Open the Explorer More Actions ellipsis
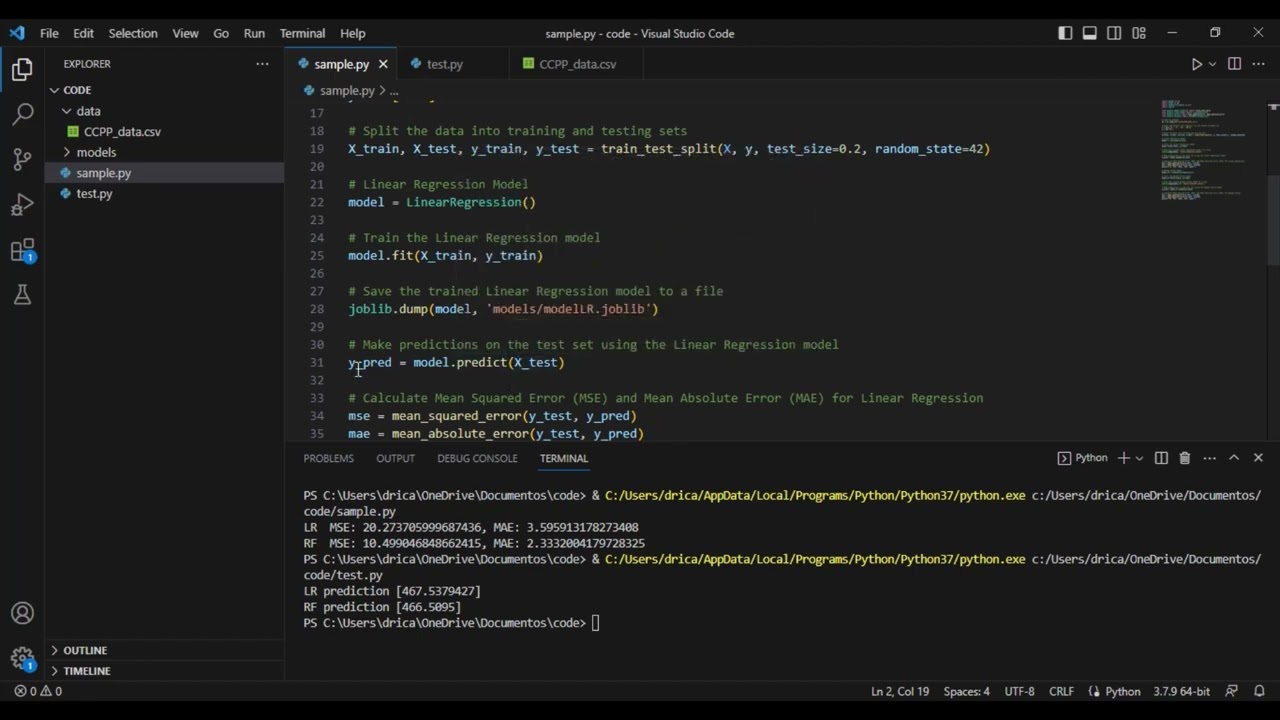The height and width of the screenshot is (720, 1280). (262, 64)
